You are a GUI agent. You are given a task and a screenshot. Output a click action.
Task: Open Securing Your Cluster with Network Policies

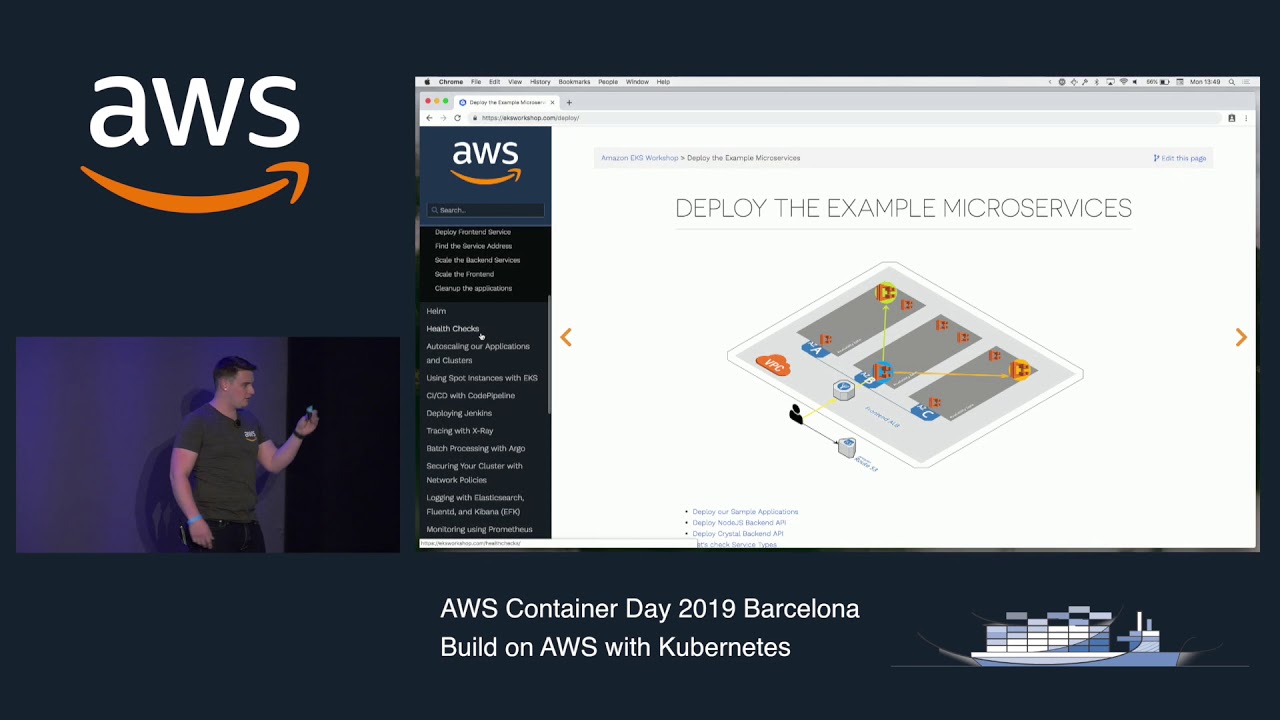click(x=474, y=473)
